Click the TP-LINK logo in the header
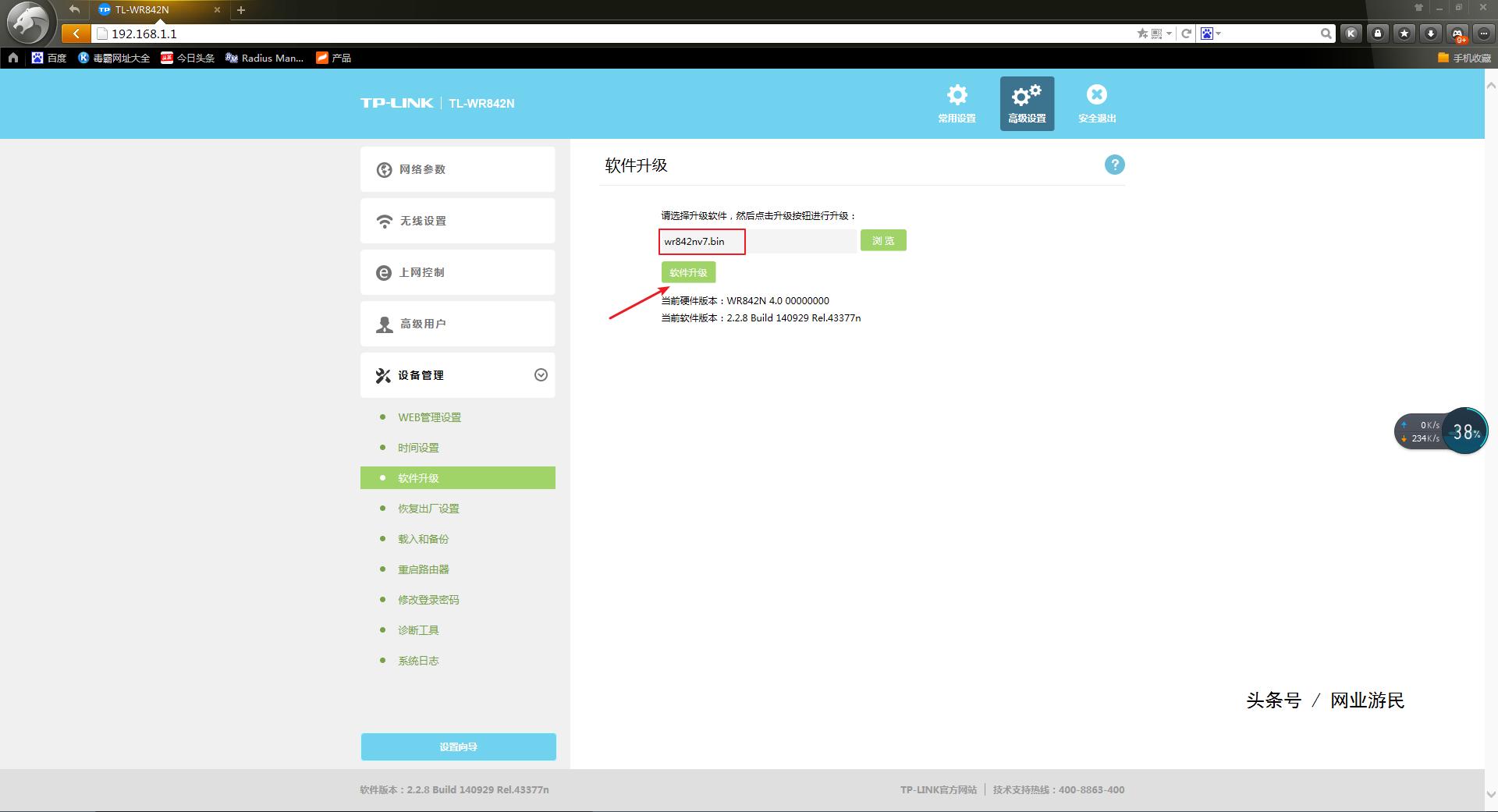This screenshot has width=1498, height=812. [x=396, y=103]
